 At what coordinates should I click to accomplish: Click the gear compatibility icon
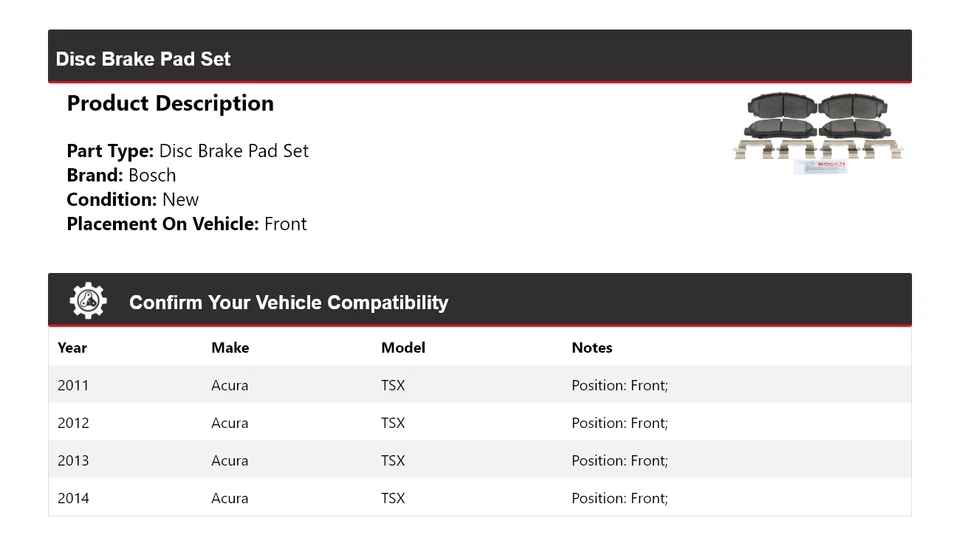click(88, 301)
